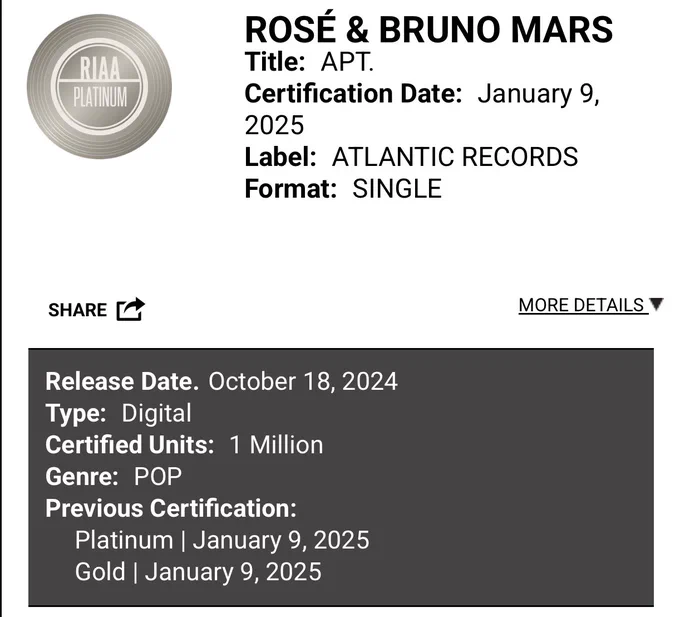
Task: Click the APT. title text
Action: click(x=347, y=62)
